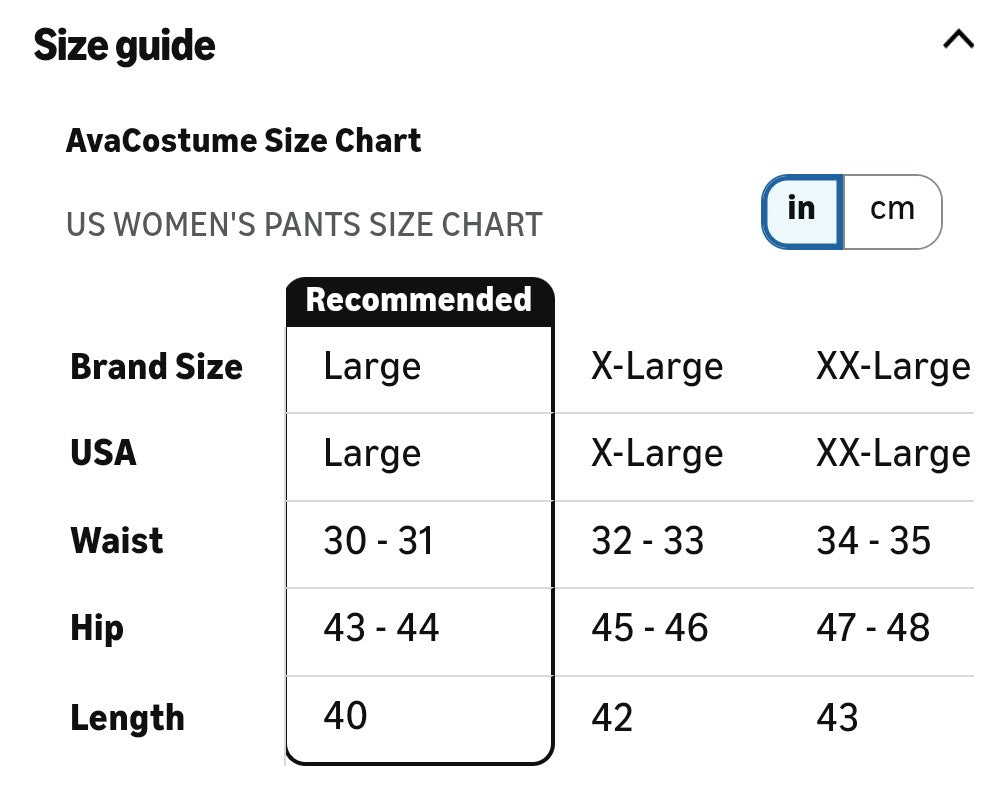Click the Length row label
Viewport: 1008px width, 788px height.
(x=127, y=718)
